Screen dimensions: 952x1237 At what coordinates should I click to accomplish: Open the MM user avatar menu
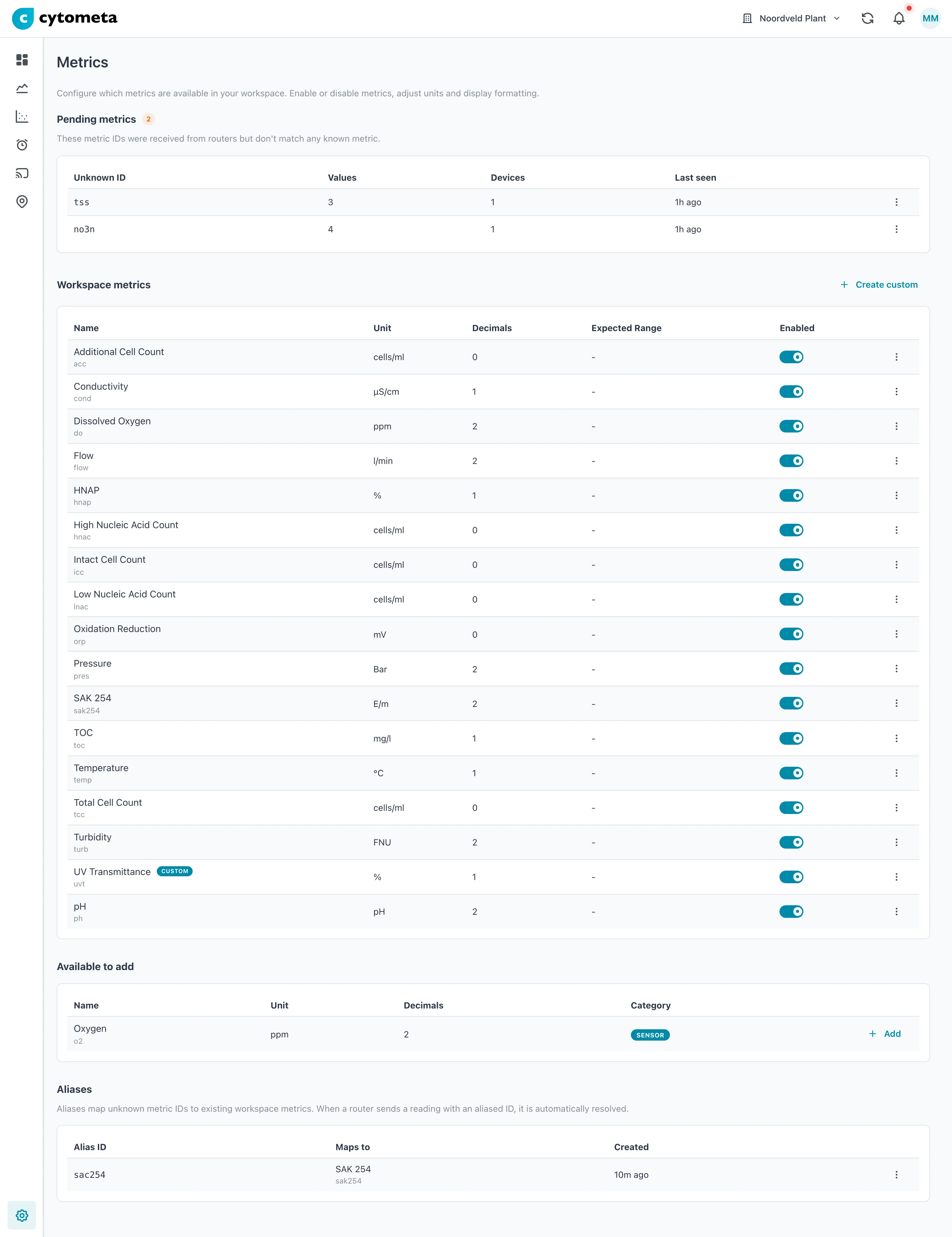pyautogui.click(x=930, y=18)
